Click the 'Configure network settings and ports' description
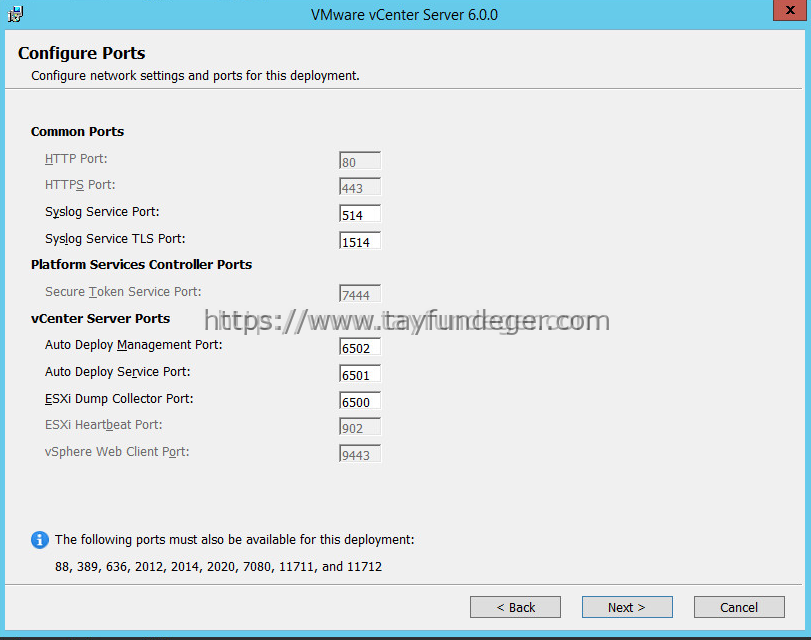The image size is (811, 640). pos(195,76)
